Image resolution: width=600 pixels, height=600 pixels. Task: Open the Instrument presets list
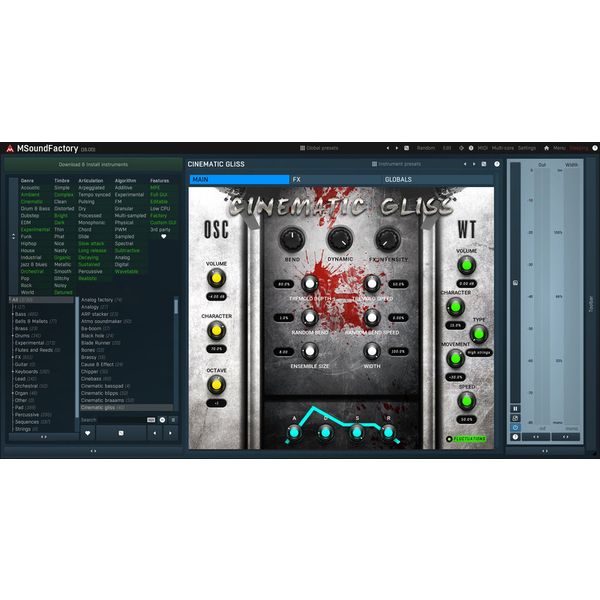point(396,164)
